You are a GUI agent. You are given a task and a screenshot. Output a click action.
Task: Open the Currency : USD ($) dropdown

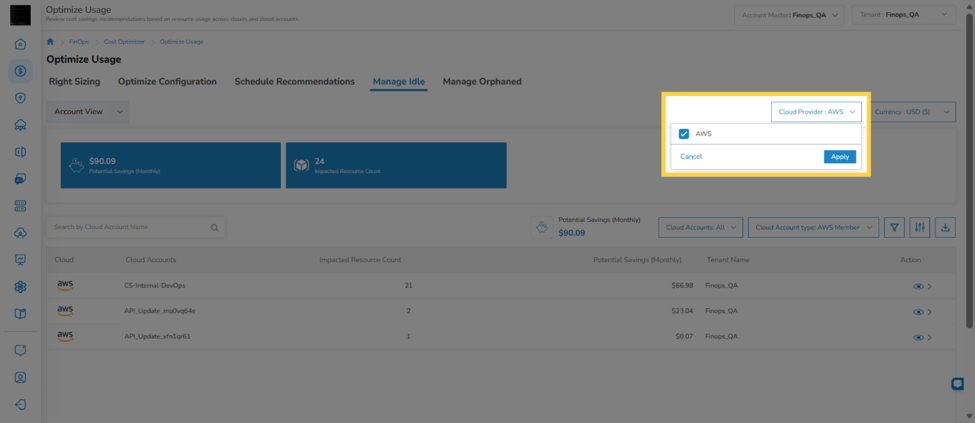tap(911, 112)
